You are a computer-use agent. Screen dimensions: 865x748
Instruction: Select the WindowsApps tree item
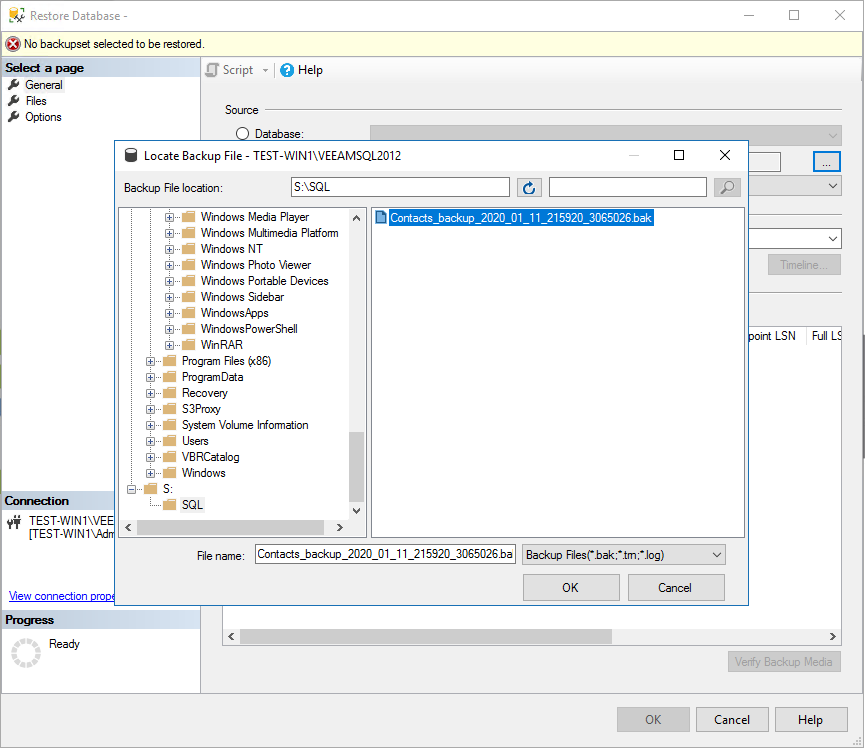coord(234,313)
